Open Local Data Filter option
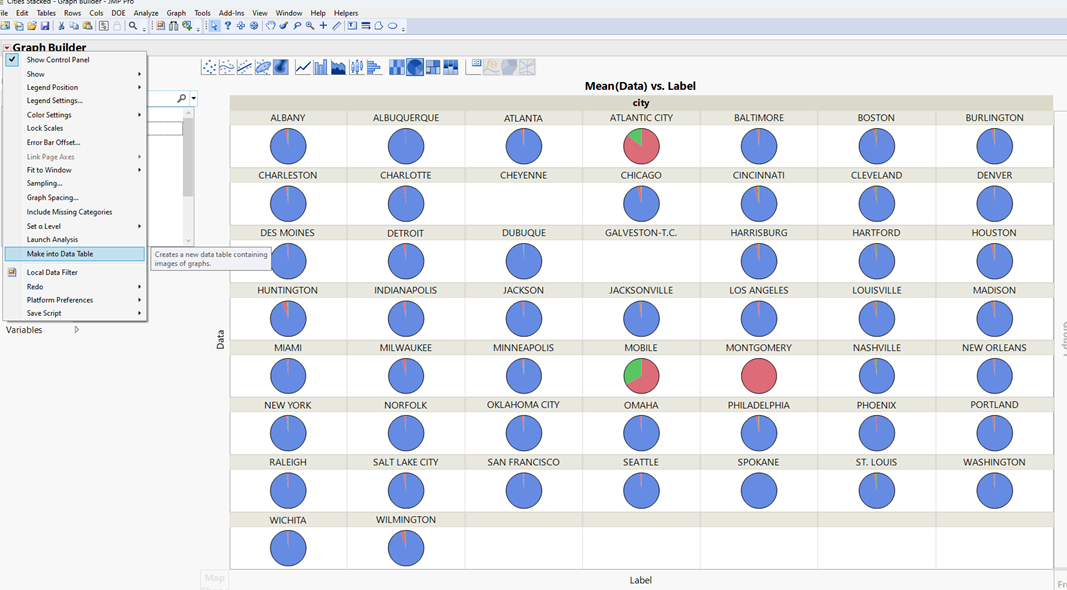 [x=53, y=271]
